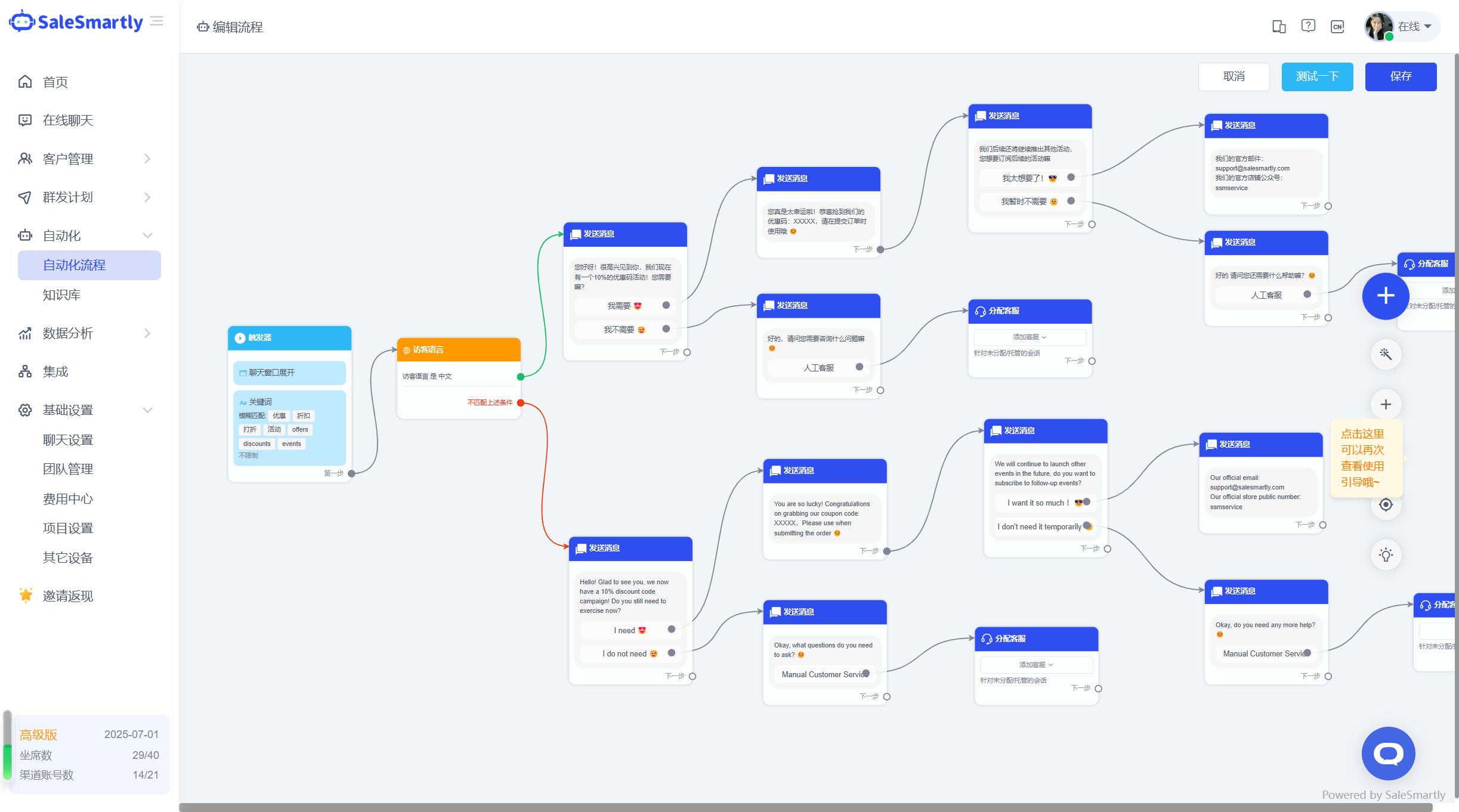Image resolution: width=1459 pixels, height=812 pixels.
Task: Click the discounts keyword tag
Action: pyautogui.click(x=257, y=444)
